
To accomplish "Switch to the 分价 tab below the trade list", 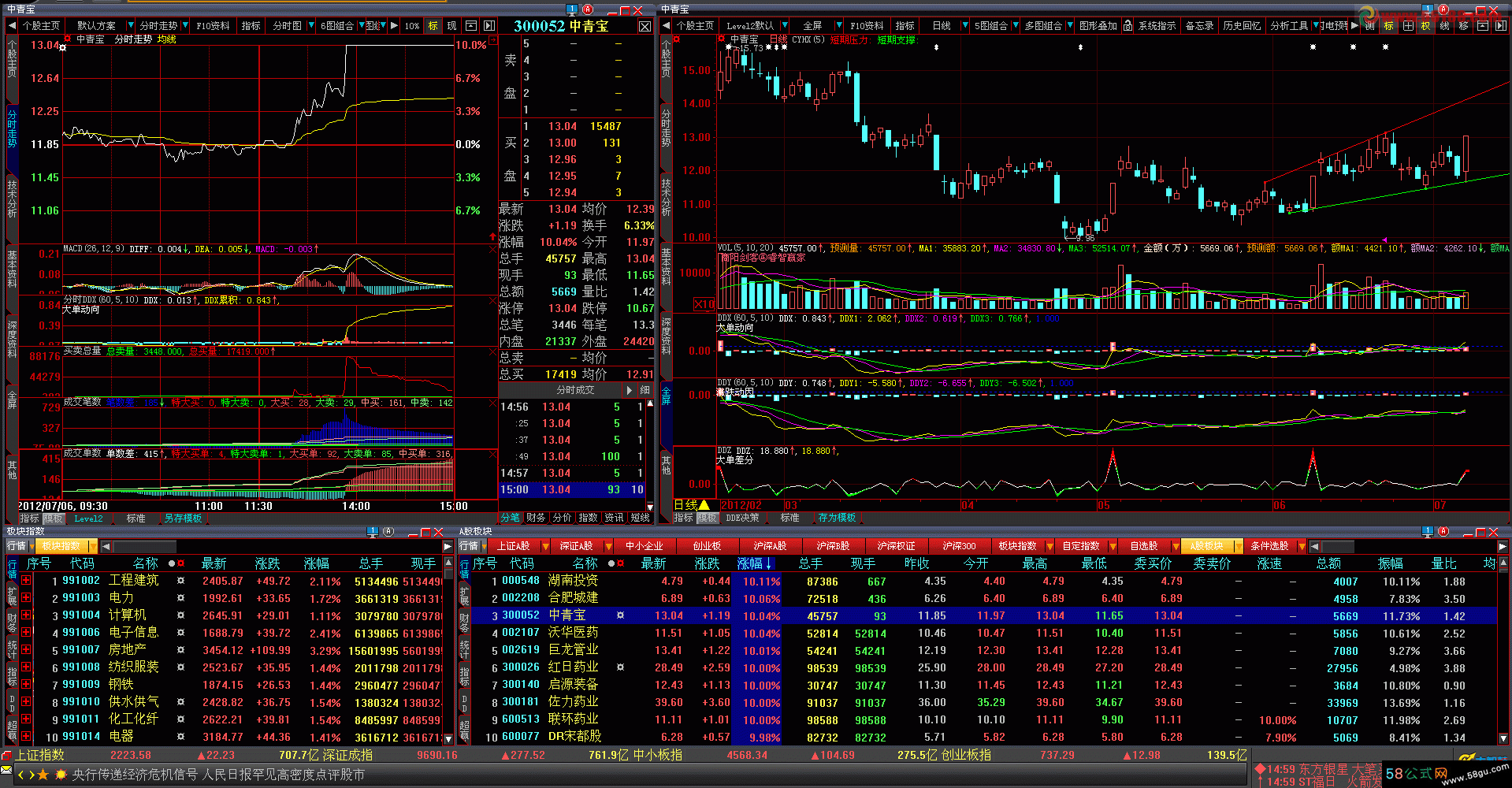I will pyautogui.click(x=562, y=518).
